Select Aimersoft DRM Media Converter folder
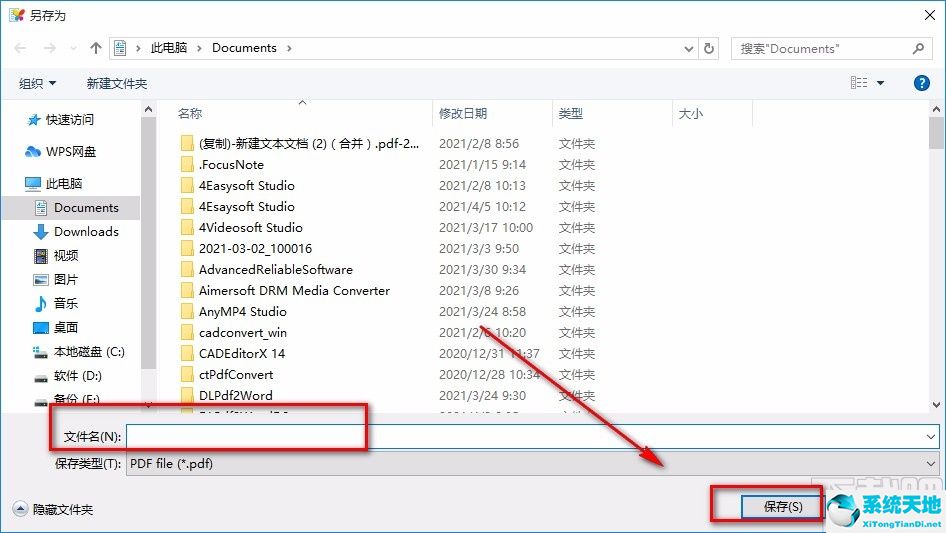 pos(294,291)
